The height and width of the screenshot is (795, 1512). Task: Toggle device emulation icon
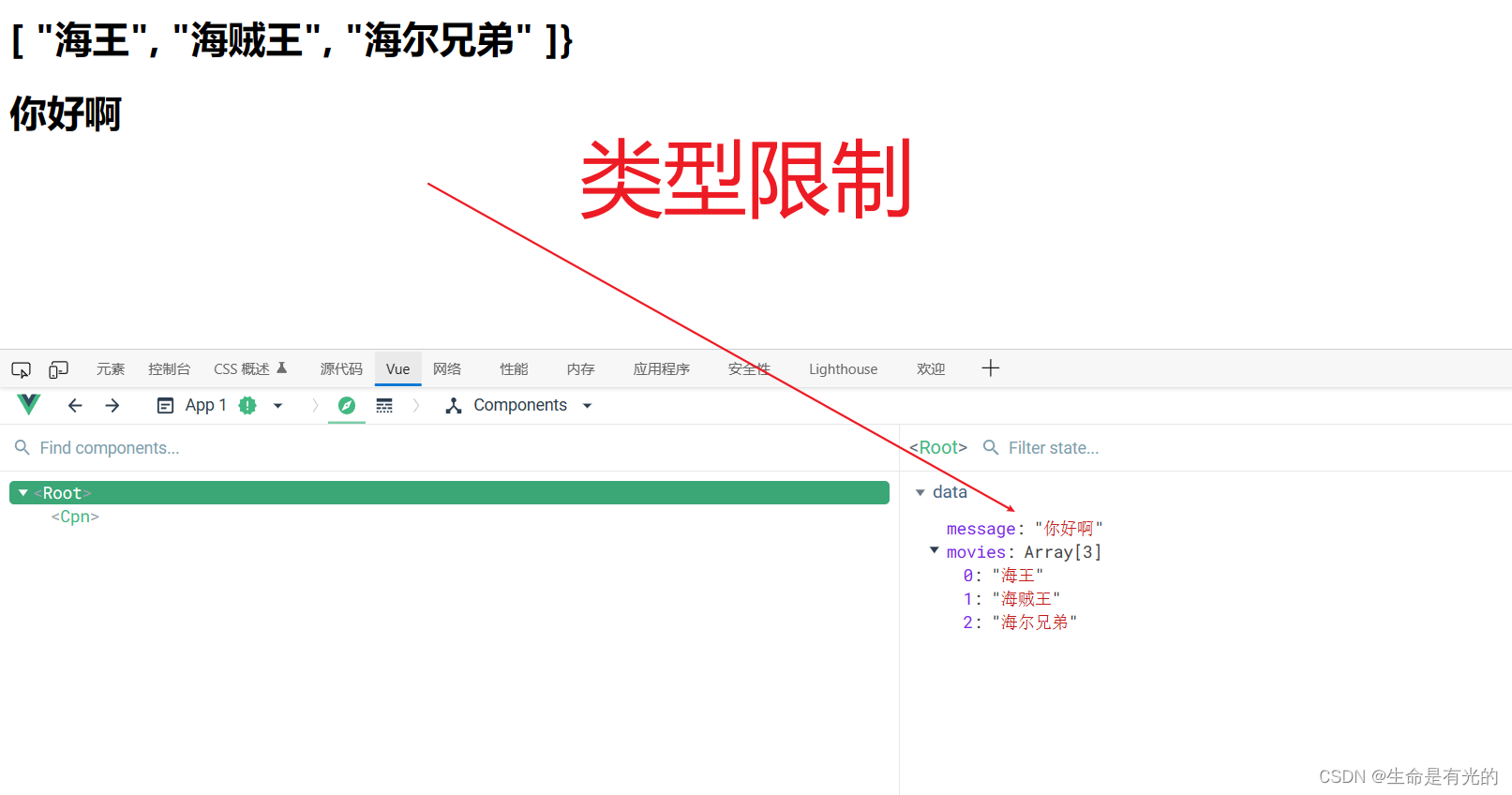(58, 369)
